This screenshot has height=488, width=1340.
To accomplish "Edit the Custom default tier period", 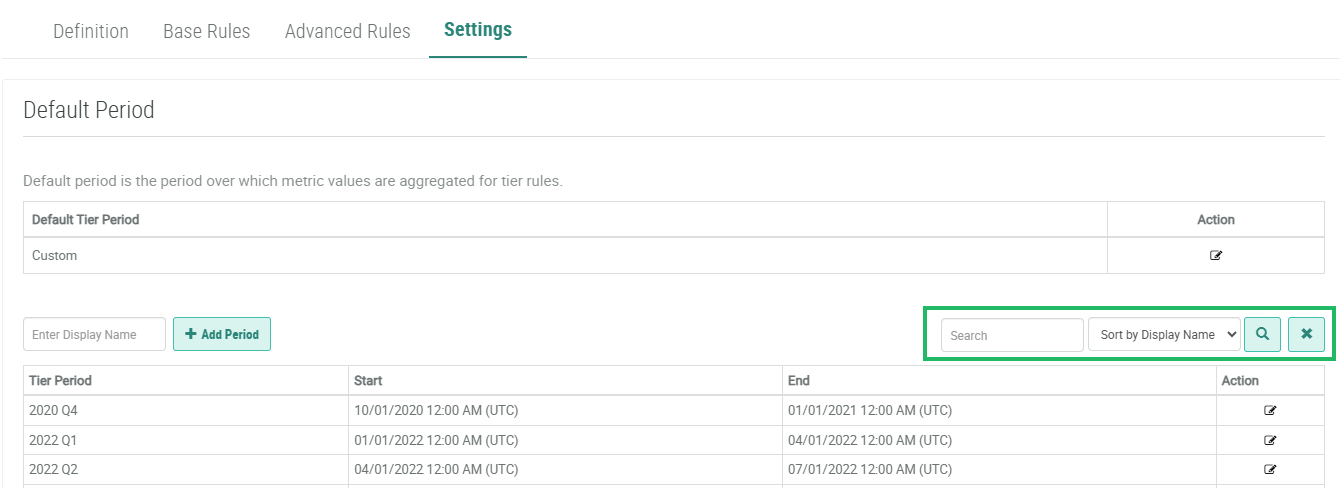I will click(1215, 256).
